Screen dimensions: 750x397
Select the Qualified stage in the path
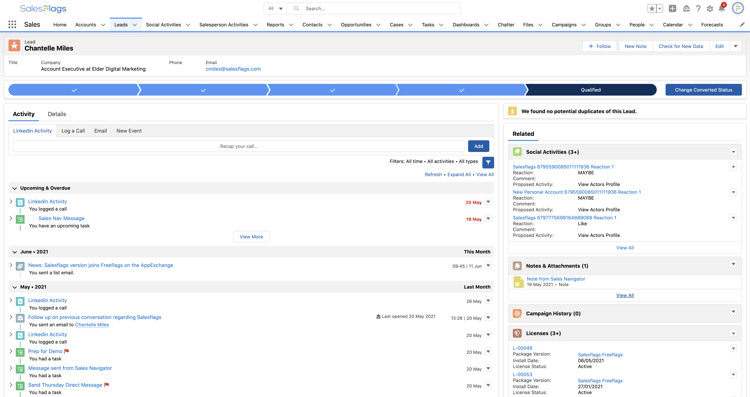click(x=591, y=90)
